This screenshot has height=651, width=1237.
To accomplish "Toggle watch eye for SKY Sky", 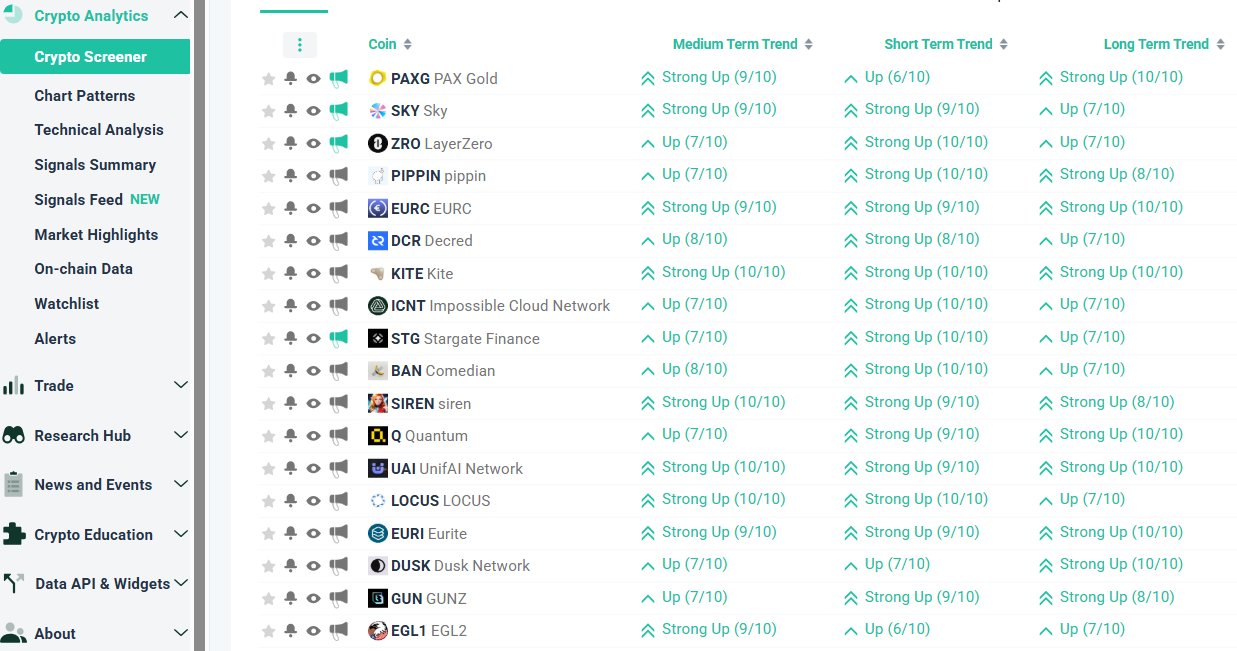I will point(313,111).
